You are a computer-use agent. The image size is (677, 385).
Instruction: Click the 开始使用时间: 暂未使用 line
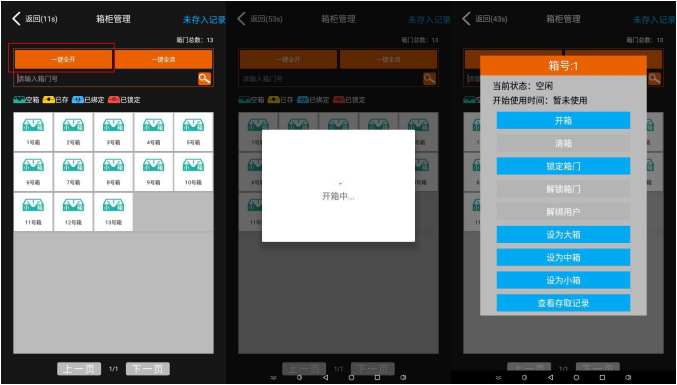click(540, 101)
